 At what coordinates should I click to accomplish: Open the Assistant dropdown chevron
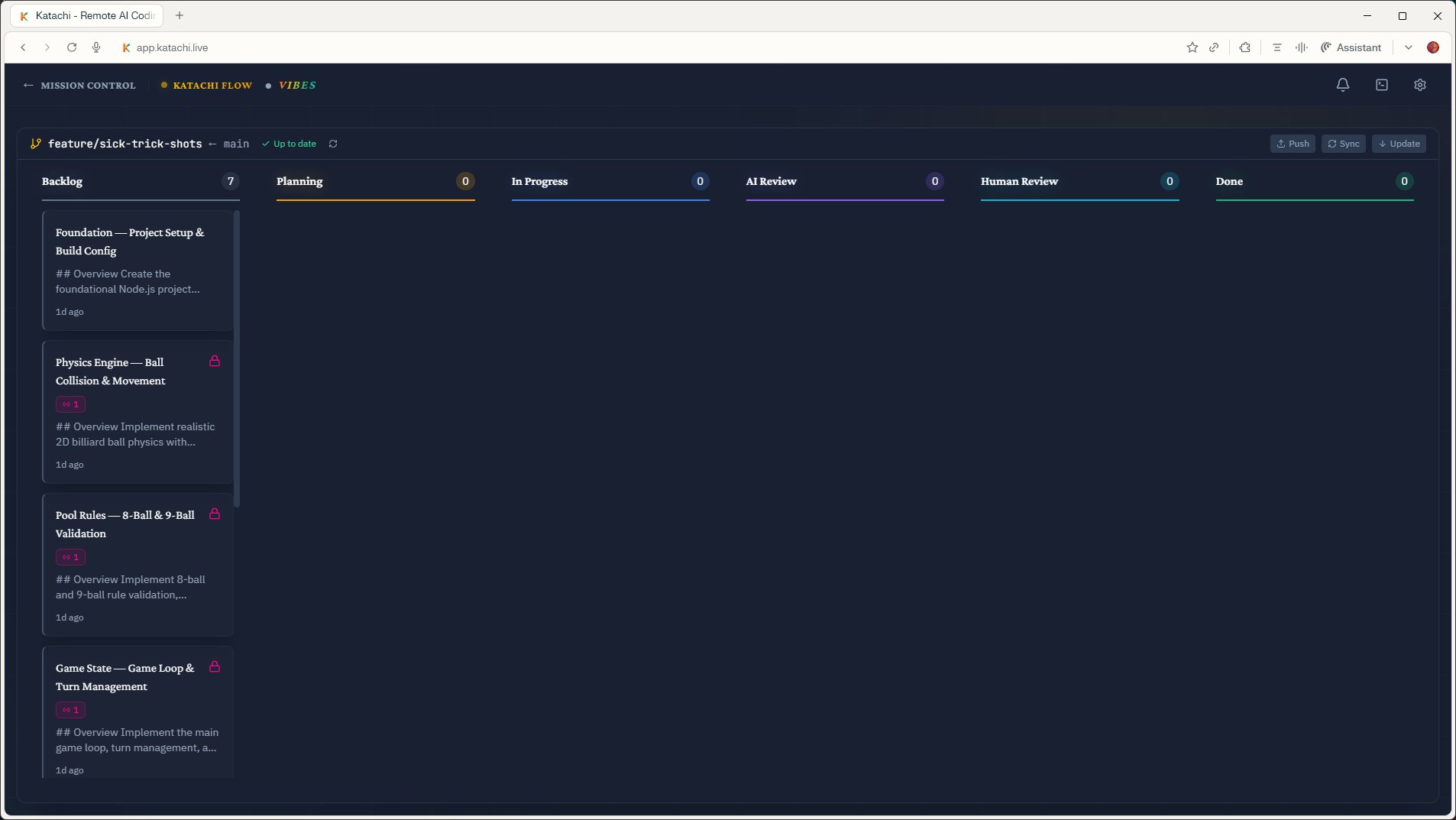(1409, 47)
